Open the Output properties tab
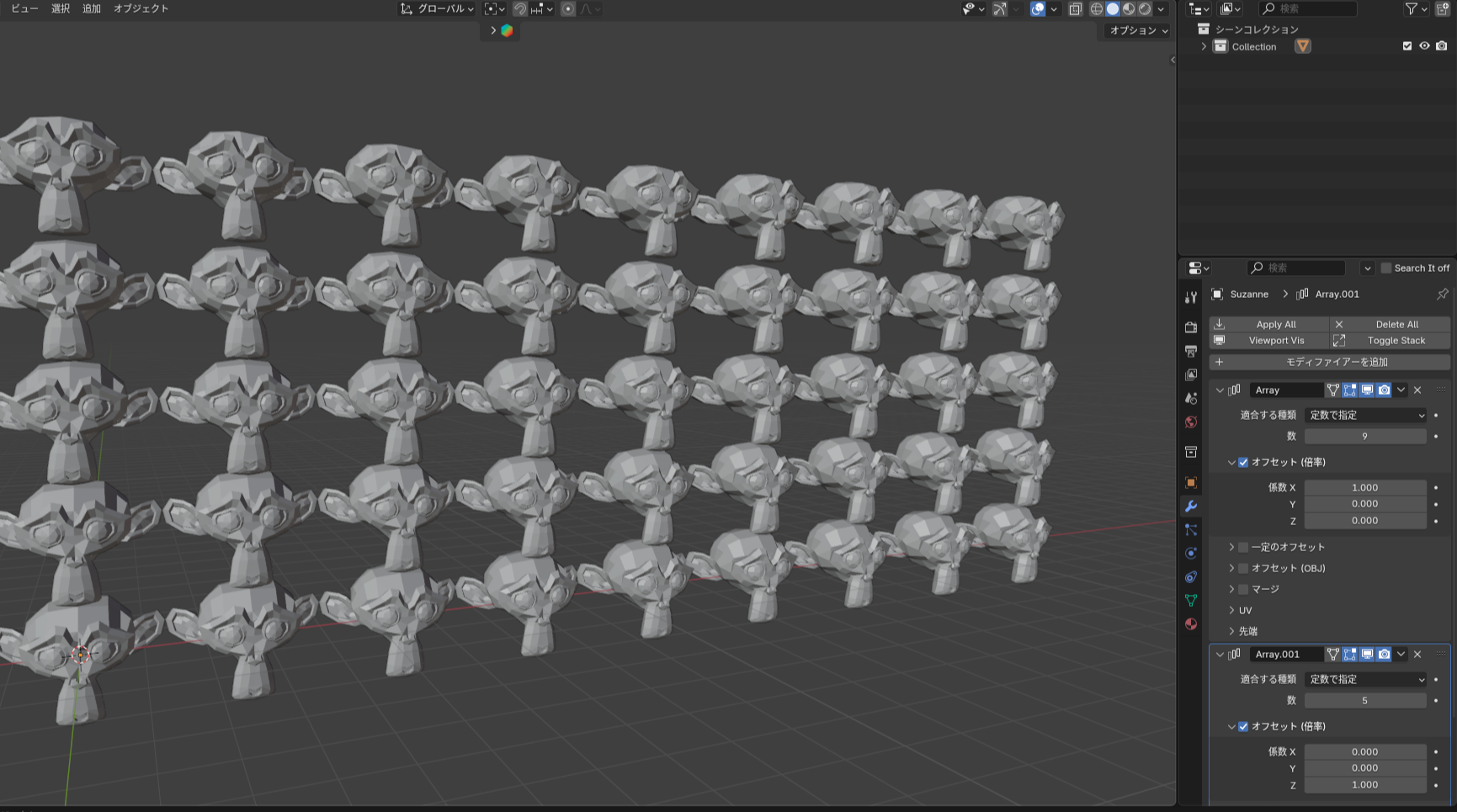 tap(1191, 351)
